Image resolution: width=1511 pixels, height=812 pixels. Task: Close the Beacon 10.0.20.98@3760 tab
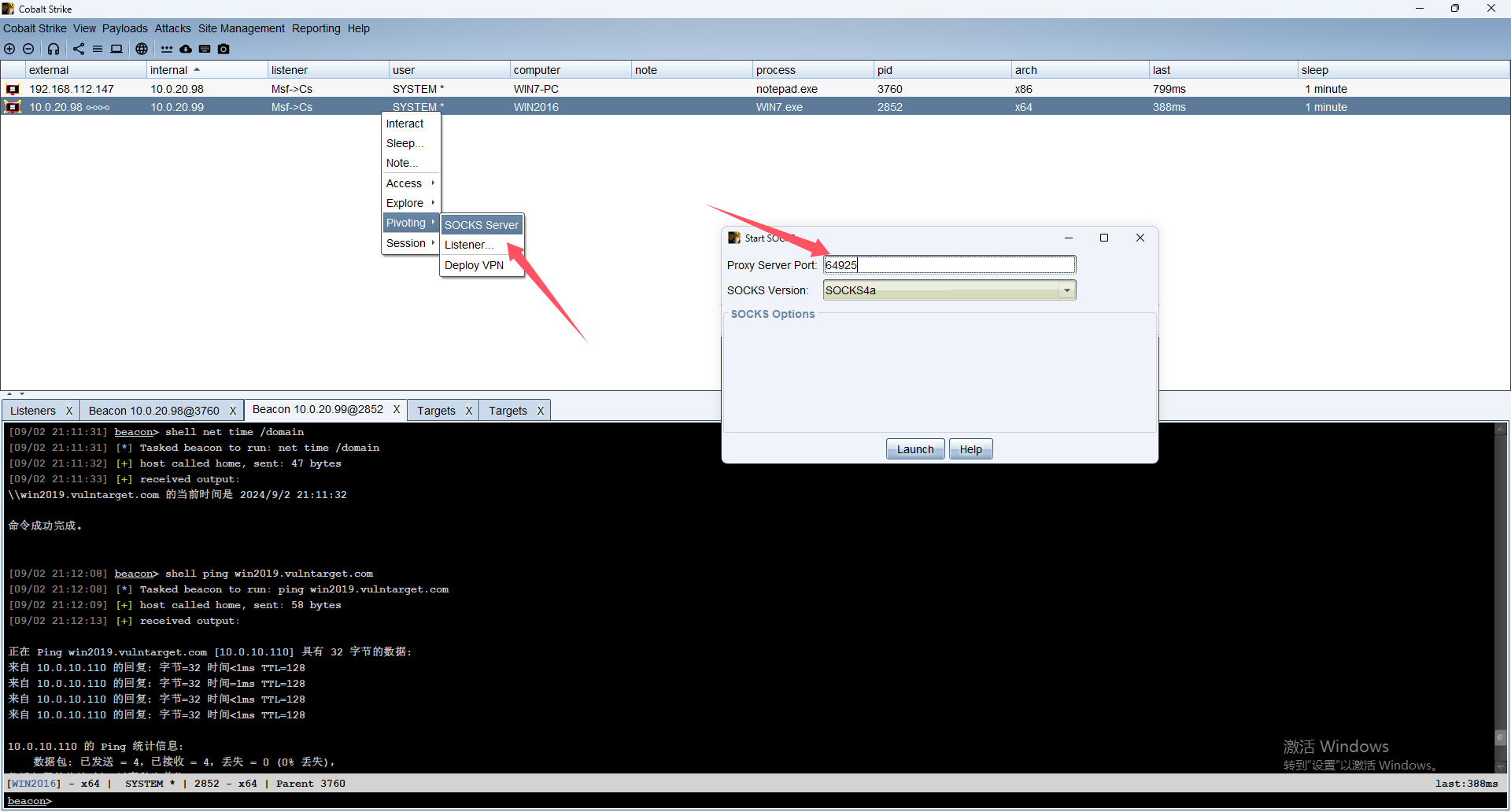[233, 411]
